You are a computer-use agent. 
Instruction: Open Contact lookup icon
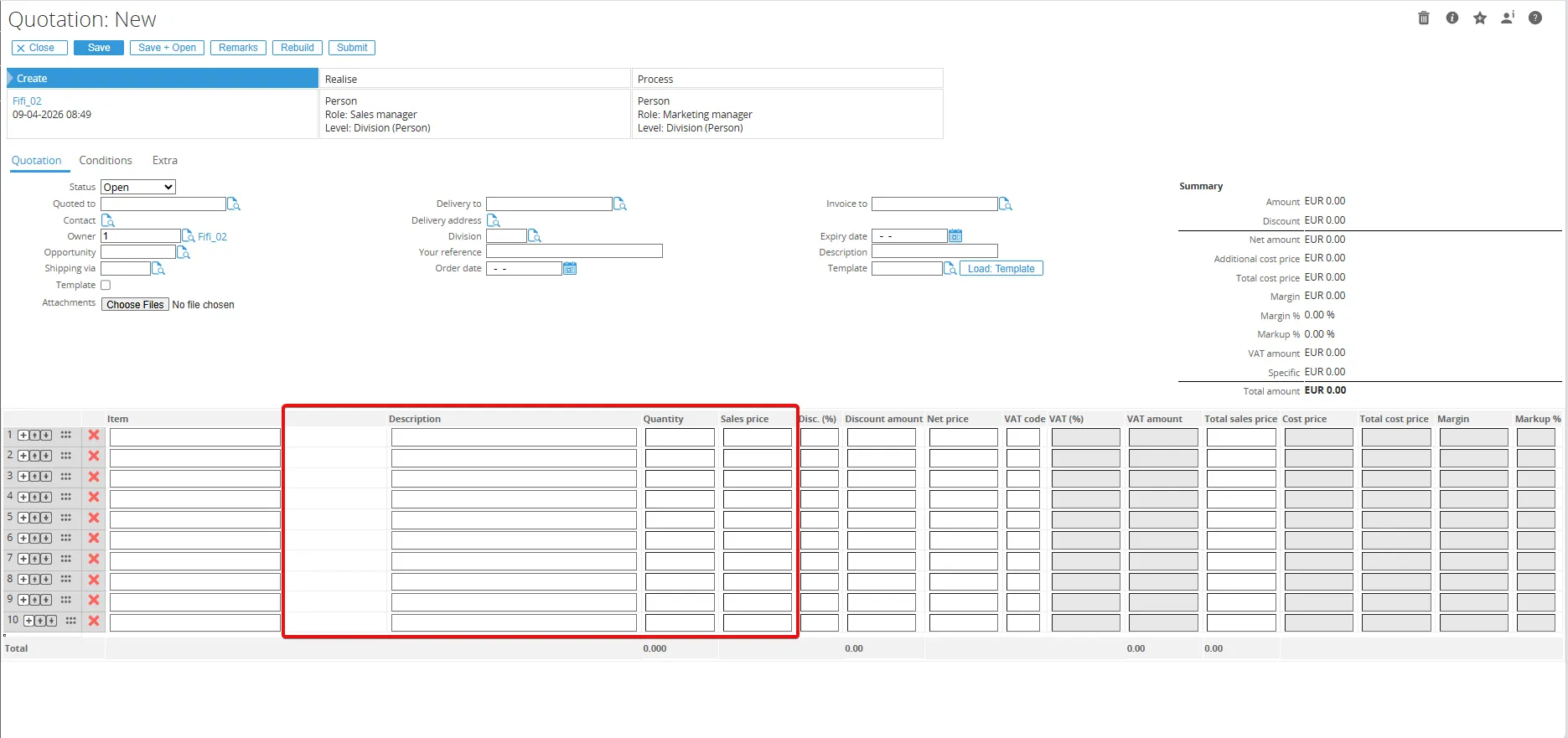(108, 220)
